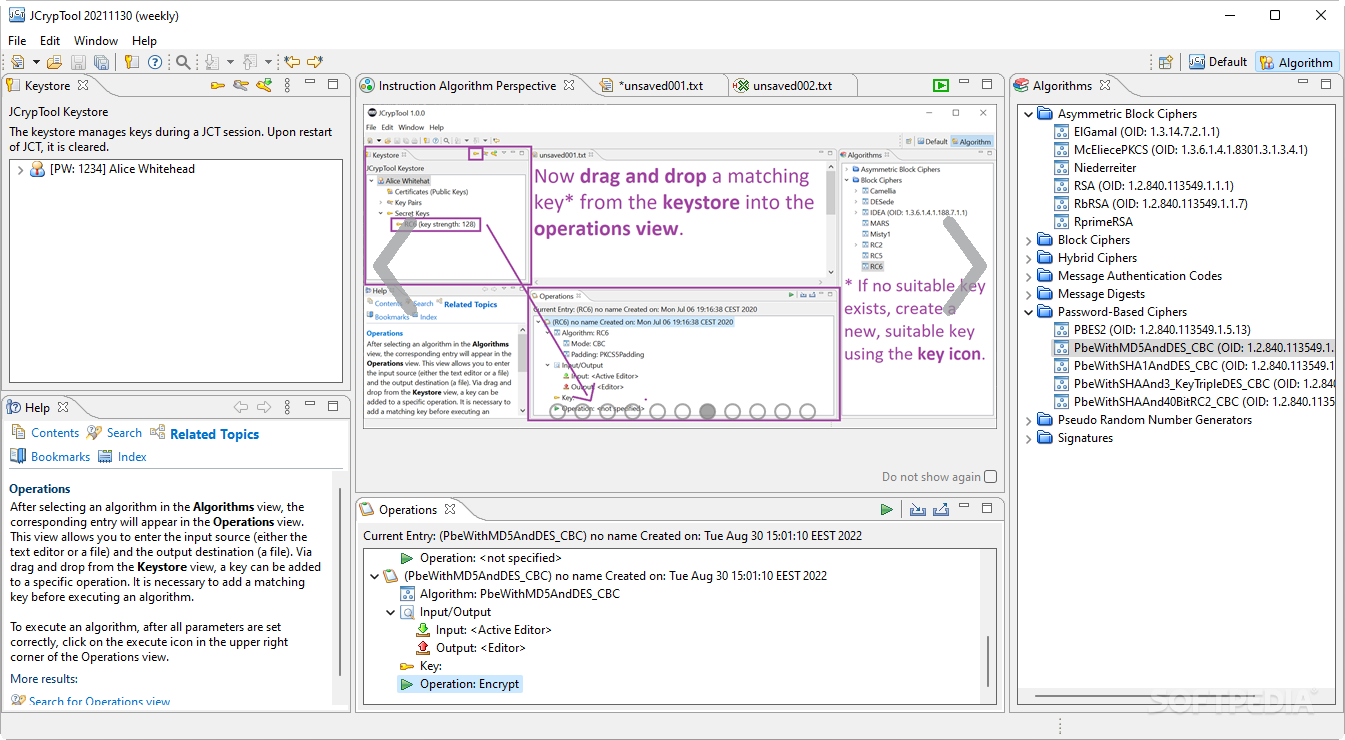Expand the Hybrid Ciphers folder
The width and height of the screenshot is (1345, 740).
1029,258
